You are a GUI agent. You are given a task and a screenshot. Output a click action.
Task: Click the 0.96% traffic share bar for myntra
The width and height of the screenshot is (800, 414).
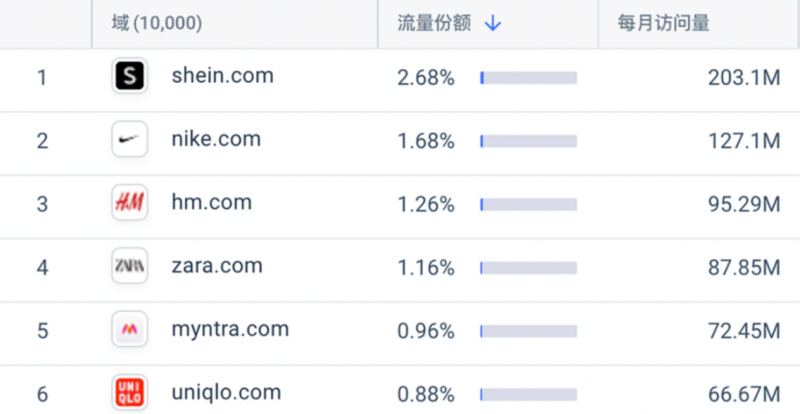pyautogui.click(x=529, y=331)
